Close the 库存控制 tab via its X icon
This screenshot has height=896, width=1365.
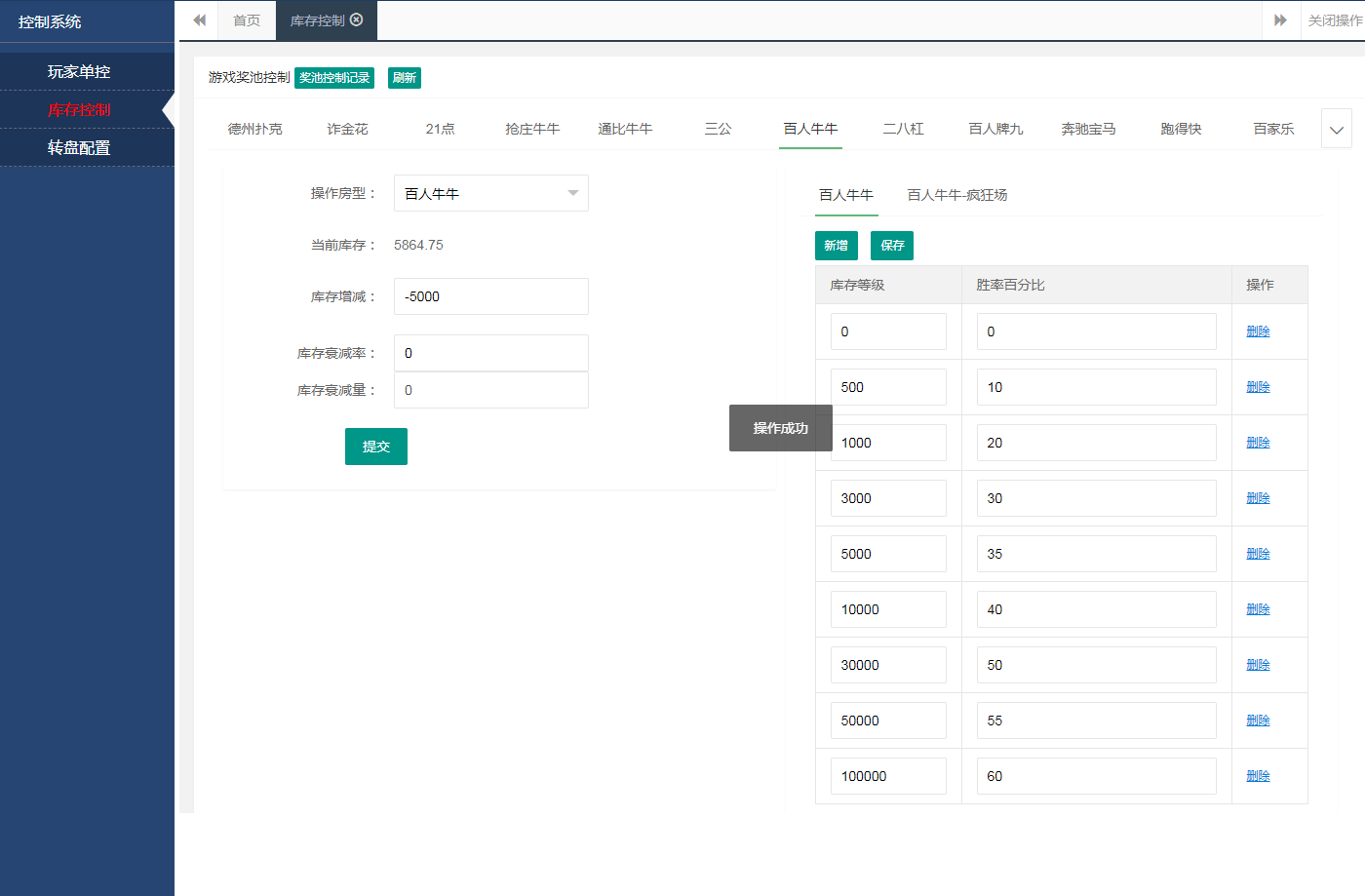[357, 19]
